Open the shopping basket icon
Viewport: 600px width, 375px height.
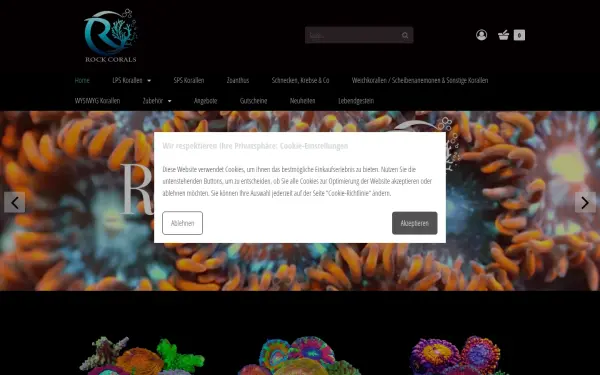pyautogui.click(x=503, y=35)
